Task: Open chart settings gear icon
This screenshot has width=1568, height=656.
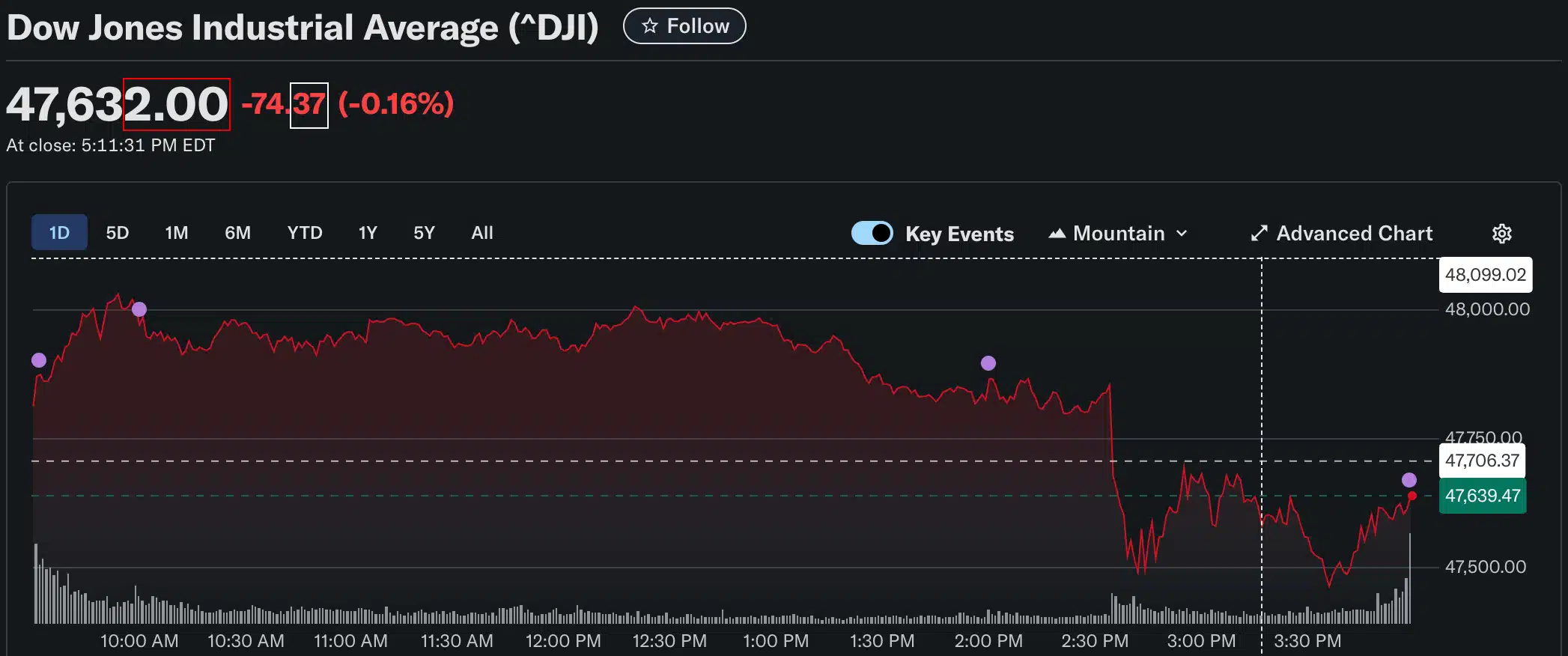Action: pyautogui.click(x=1501, y=234)
